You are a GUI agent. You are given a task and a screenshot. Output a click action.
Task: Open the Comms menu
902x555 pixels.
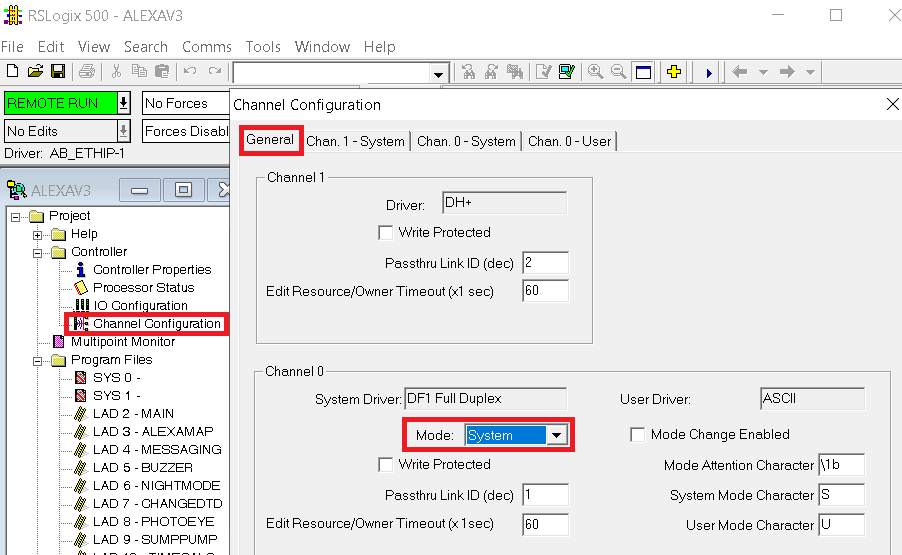[207, 47]
